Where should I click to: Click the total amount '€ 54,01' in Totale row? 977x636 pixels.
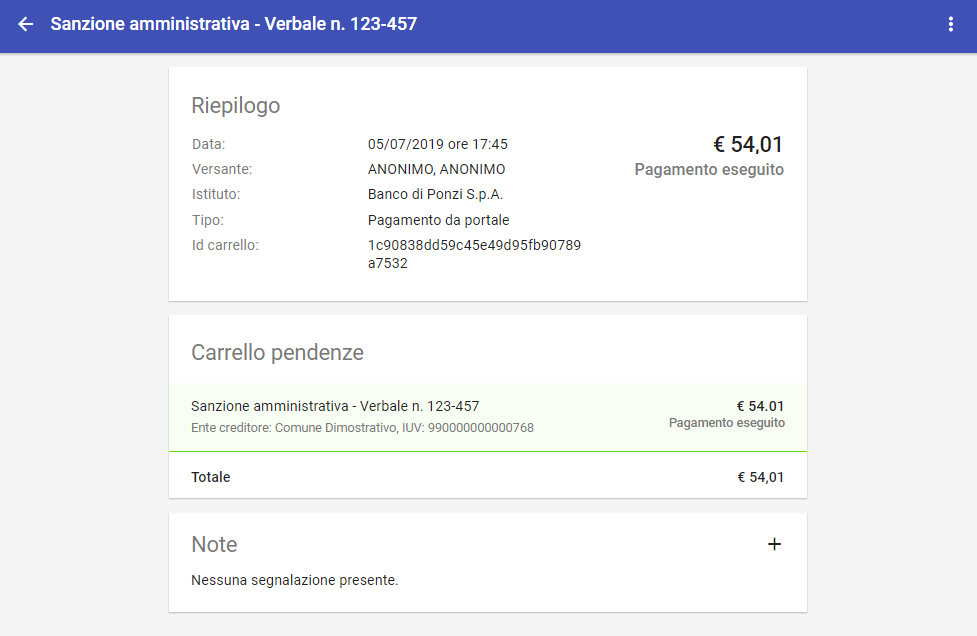pyautogui.click(x=760, y=477)
